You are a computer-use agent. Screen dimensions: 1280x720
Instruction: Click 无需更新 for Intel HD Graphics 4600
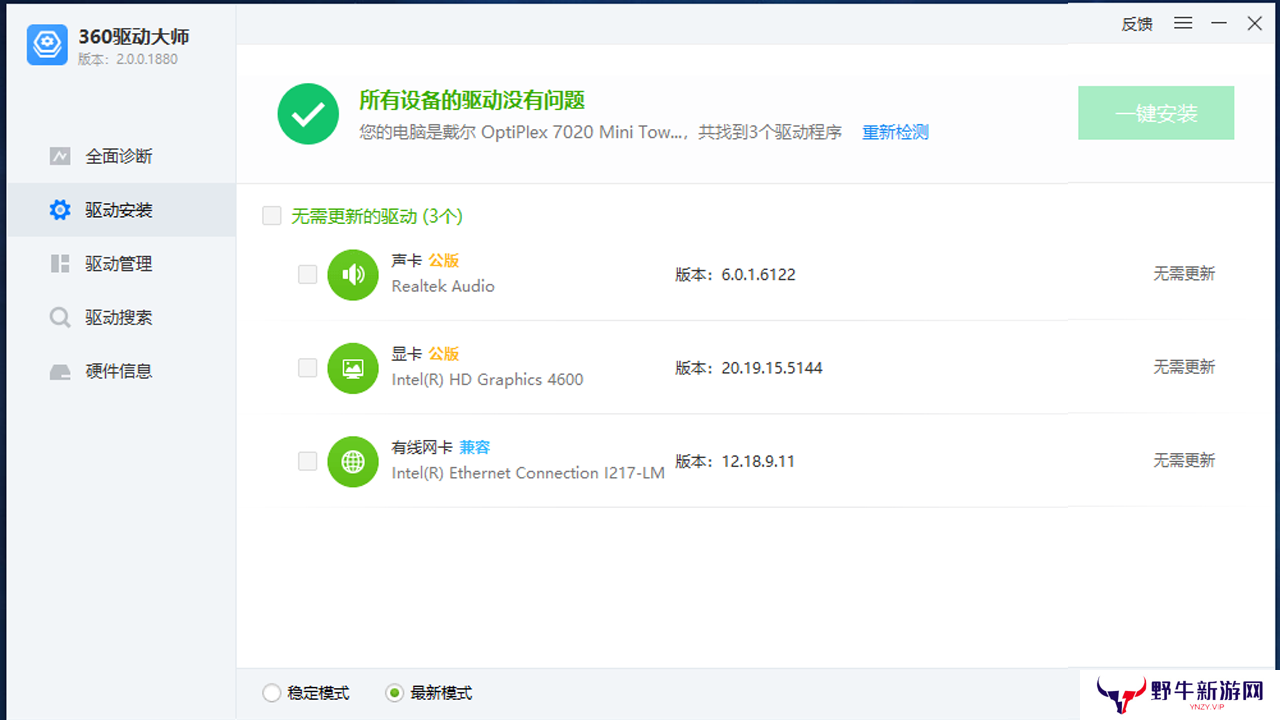coord(1184,368)
